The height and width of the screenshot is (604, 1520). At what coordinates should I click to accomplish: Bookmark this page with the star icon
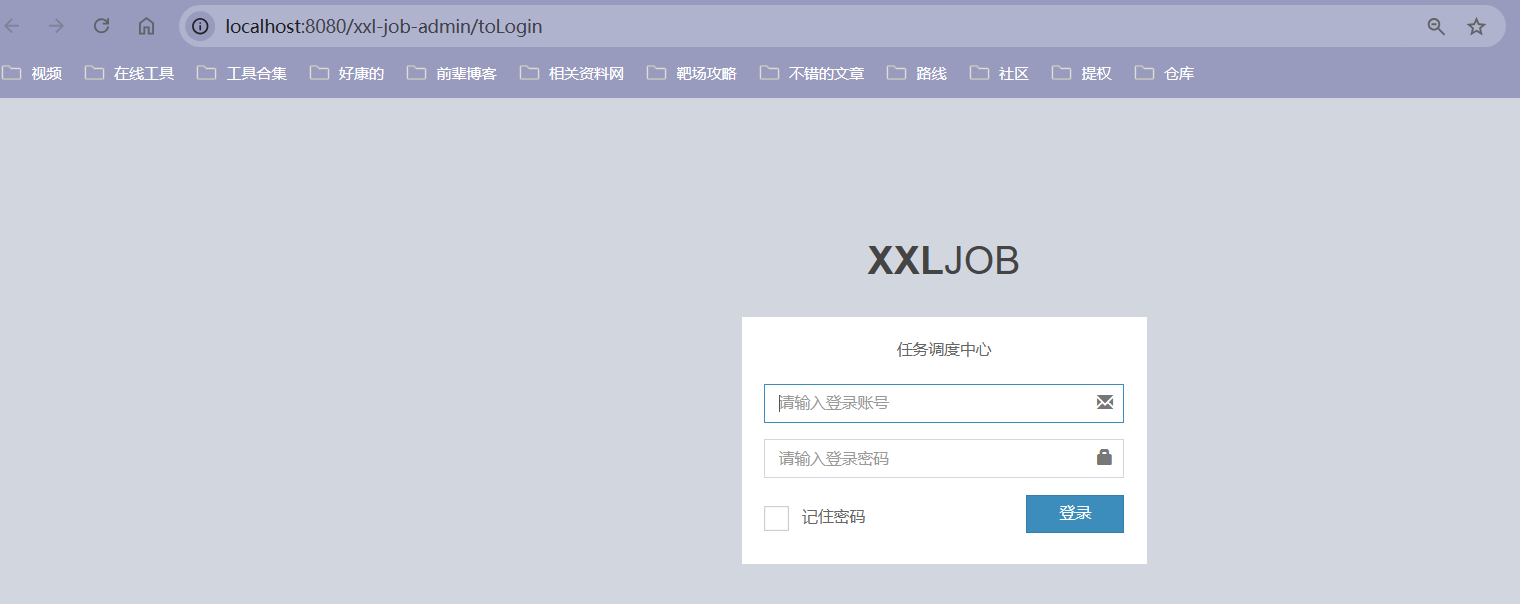(x=1476, y=27)
